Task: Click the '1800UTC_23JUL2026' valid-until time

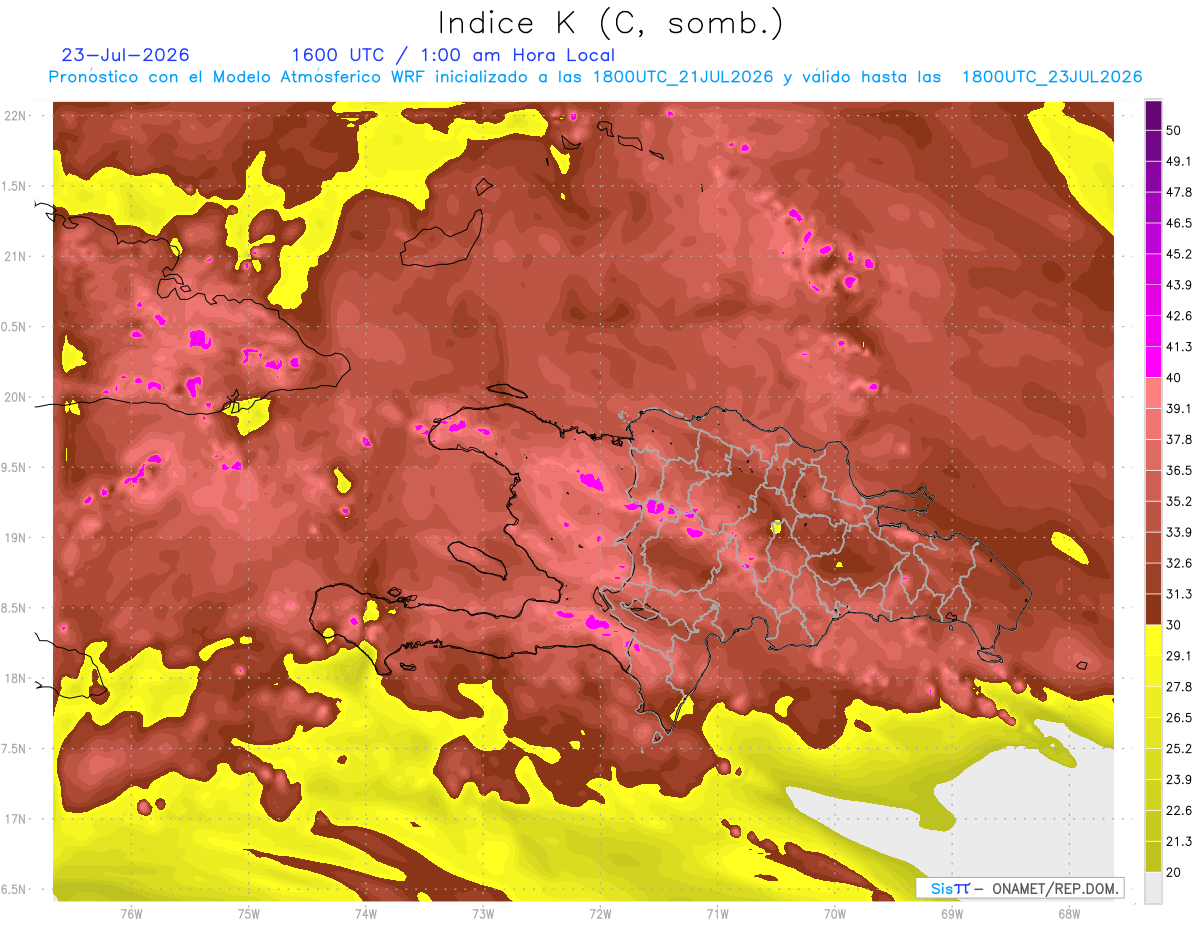Action: coord(1052,77)
